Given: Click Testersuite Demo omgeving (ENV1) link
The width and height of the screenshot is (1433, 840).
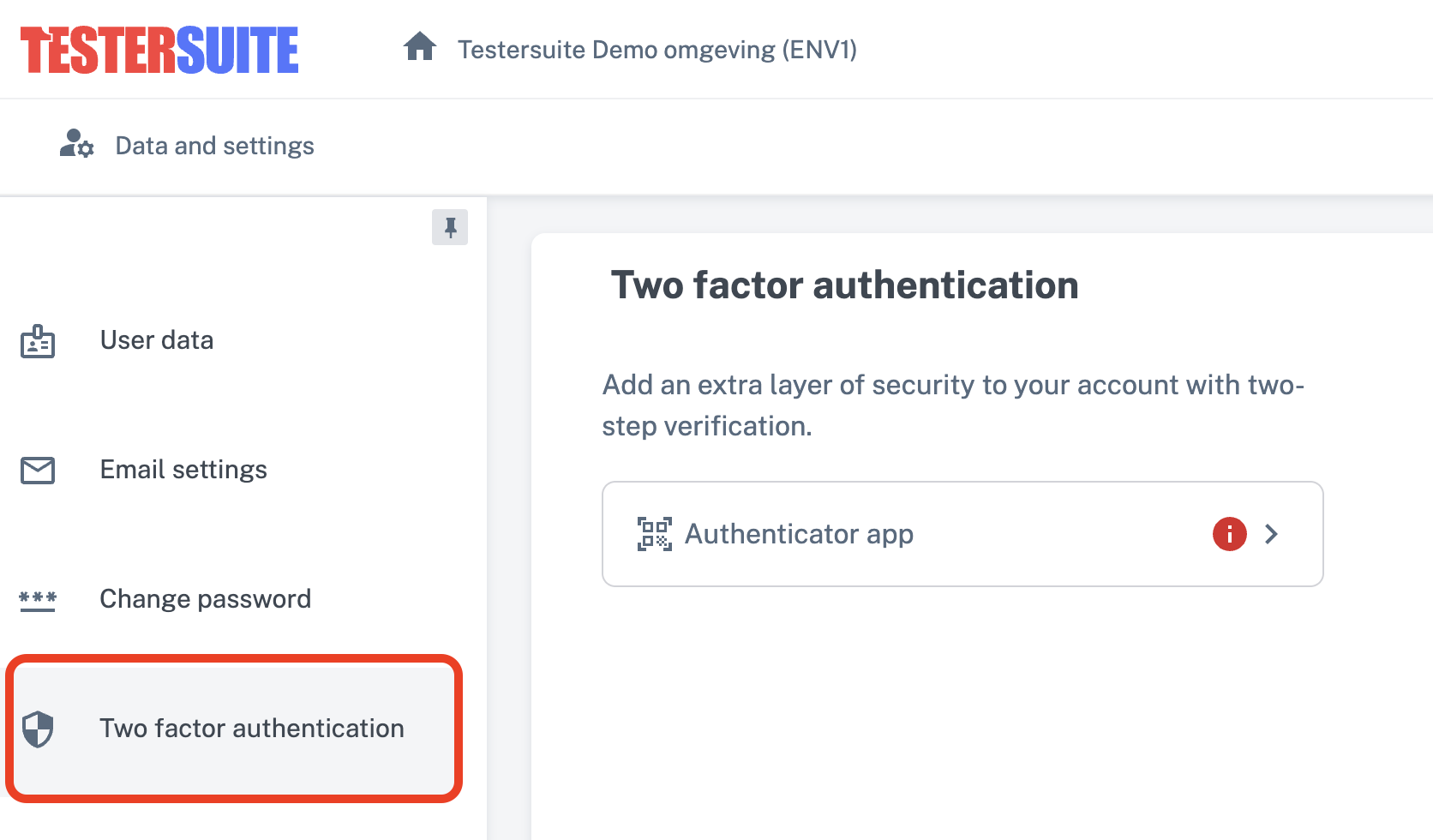Looking at the screenshot, I should pyautogui.click(x=657, y=50).
